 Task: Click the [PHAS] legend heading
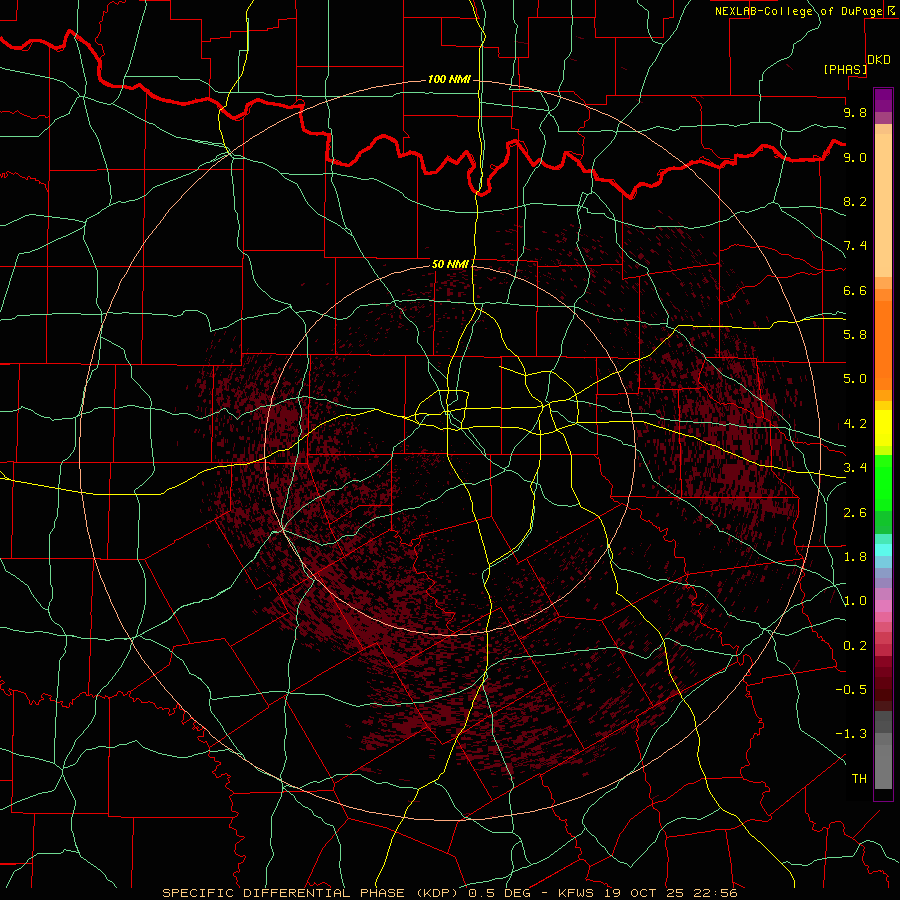pyautogui.click(x=845, y=69)
